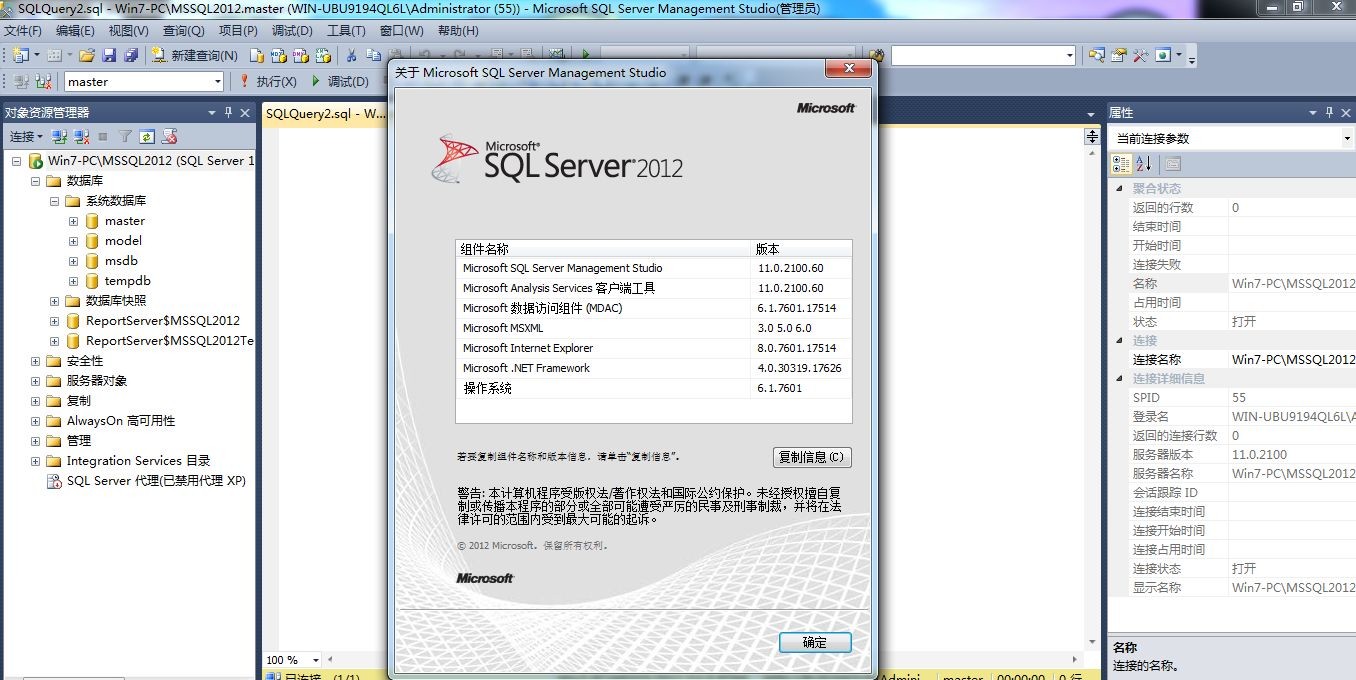Click the editor split-window handle icon
The width and height of the screenshot is (1356, 680).
[x=1092, y=138]
